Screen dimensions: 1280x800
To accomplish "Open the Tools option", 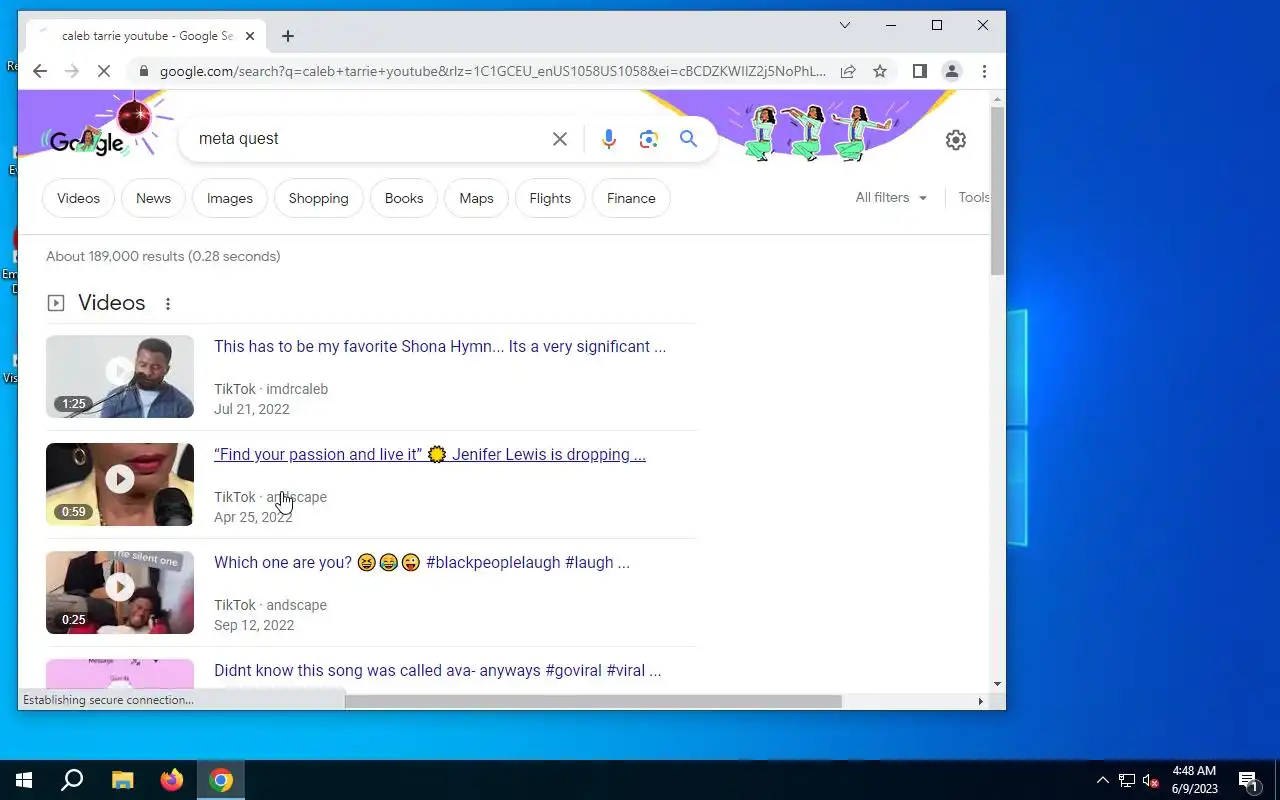I will point(974,198).
